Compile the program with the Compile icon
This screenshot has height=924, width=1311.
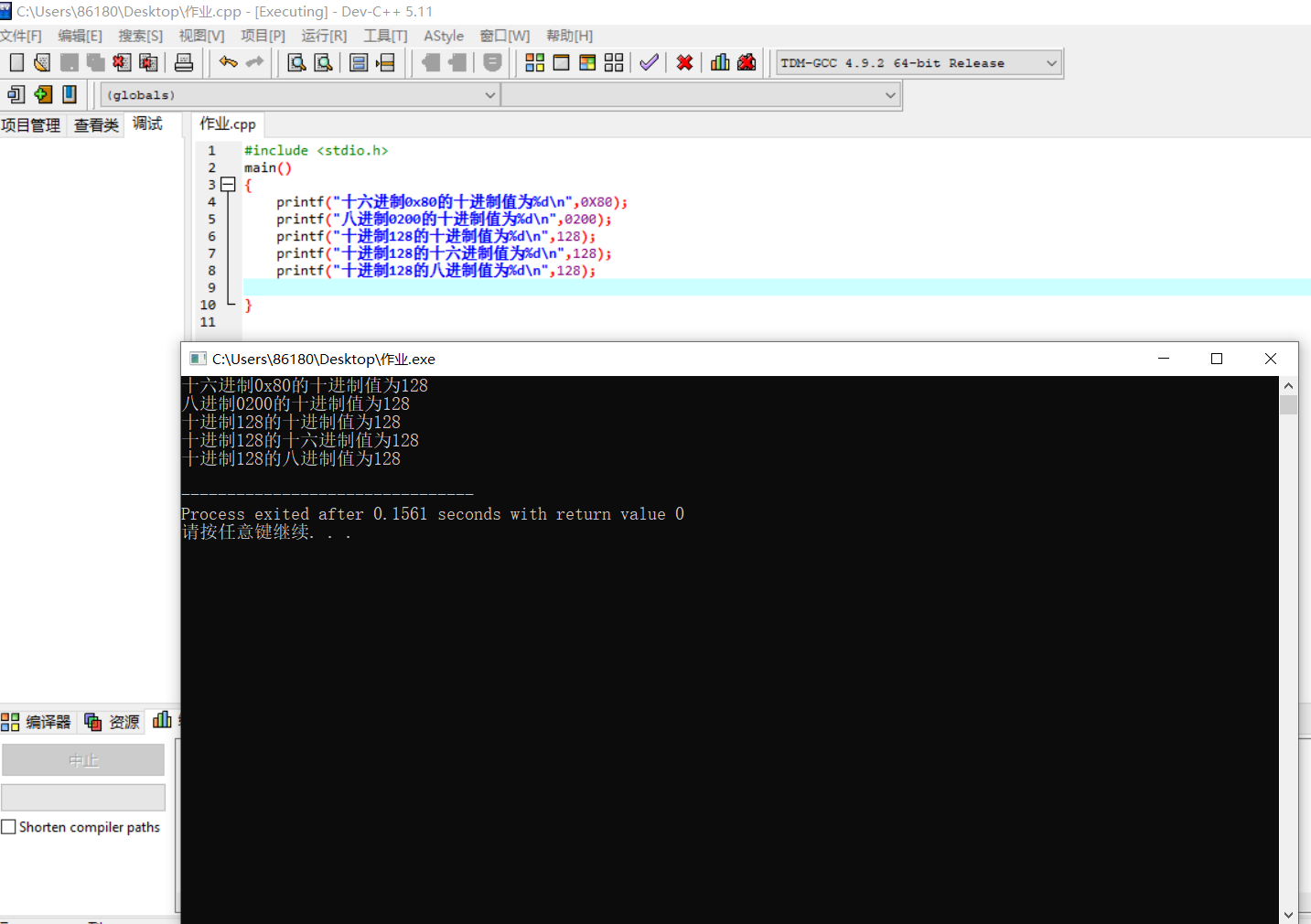[535, 62]
